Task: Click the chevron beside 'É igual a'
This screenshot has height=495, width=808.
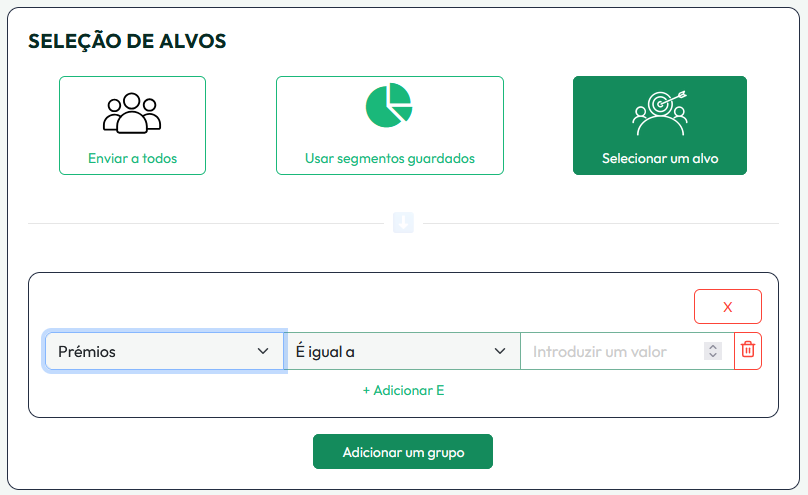Action: (x=500, y=351)
